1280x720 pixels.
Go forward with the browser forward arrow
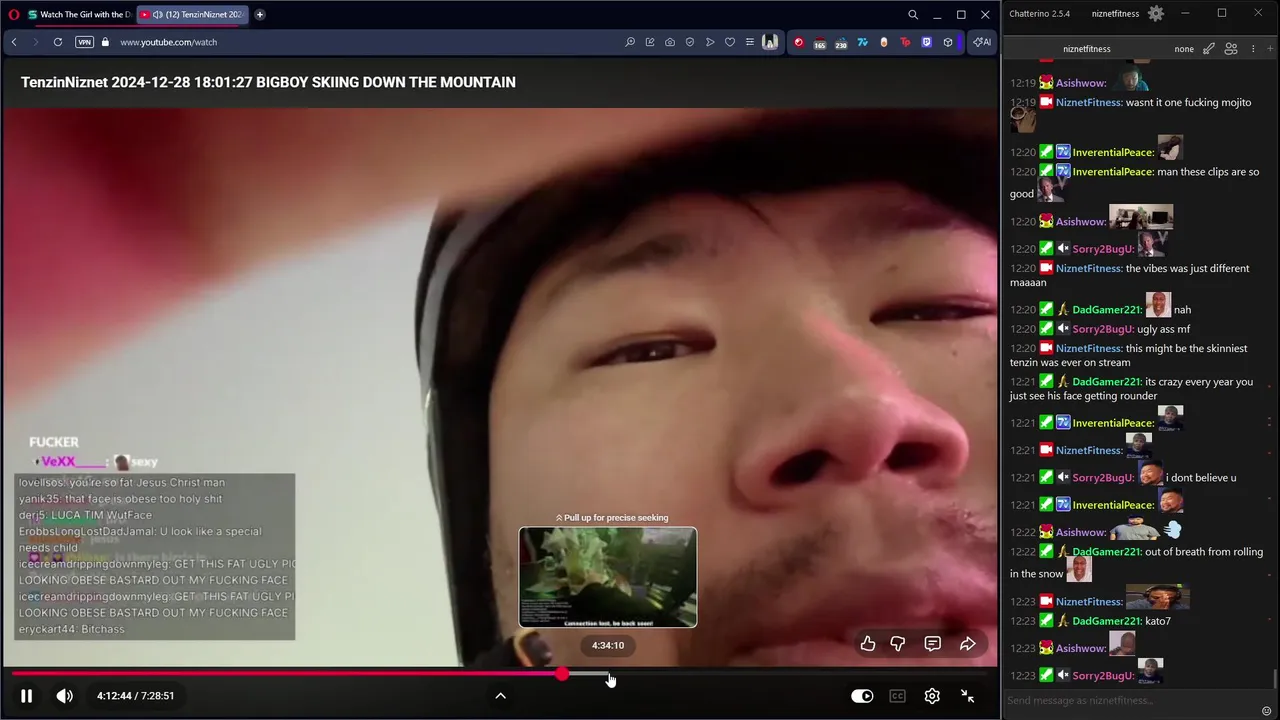[36, 42]
